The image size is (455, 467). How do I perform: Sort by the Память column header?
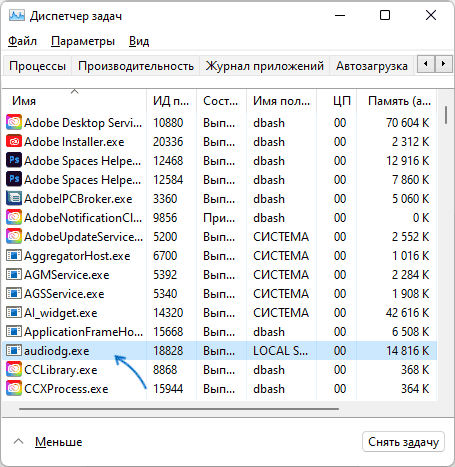pyautogui.click(x=396, y=101)
